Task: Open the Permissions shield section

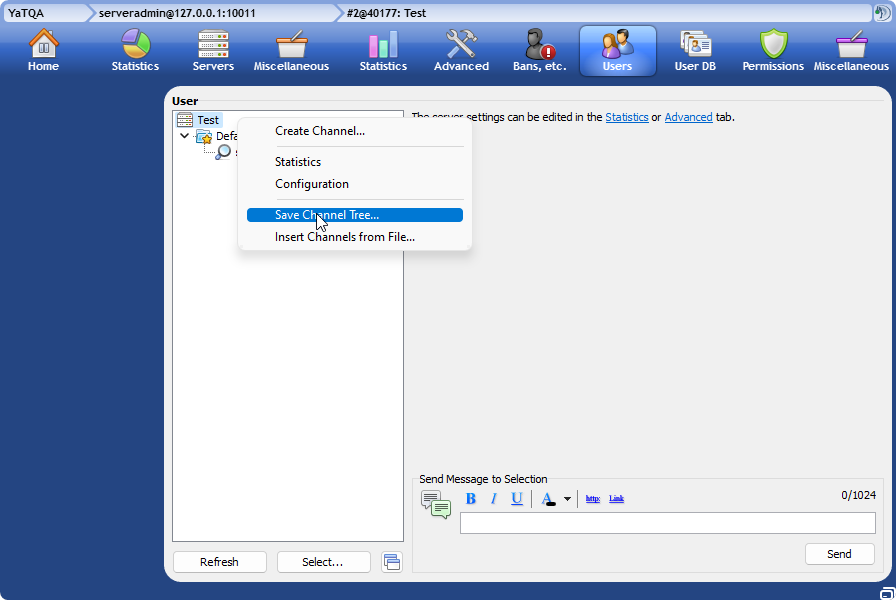Action: tap(772, 50)
